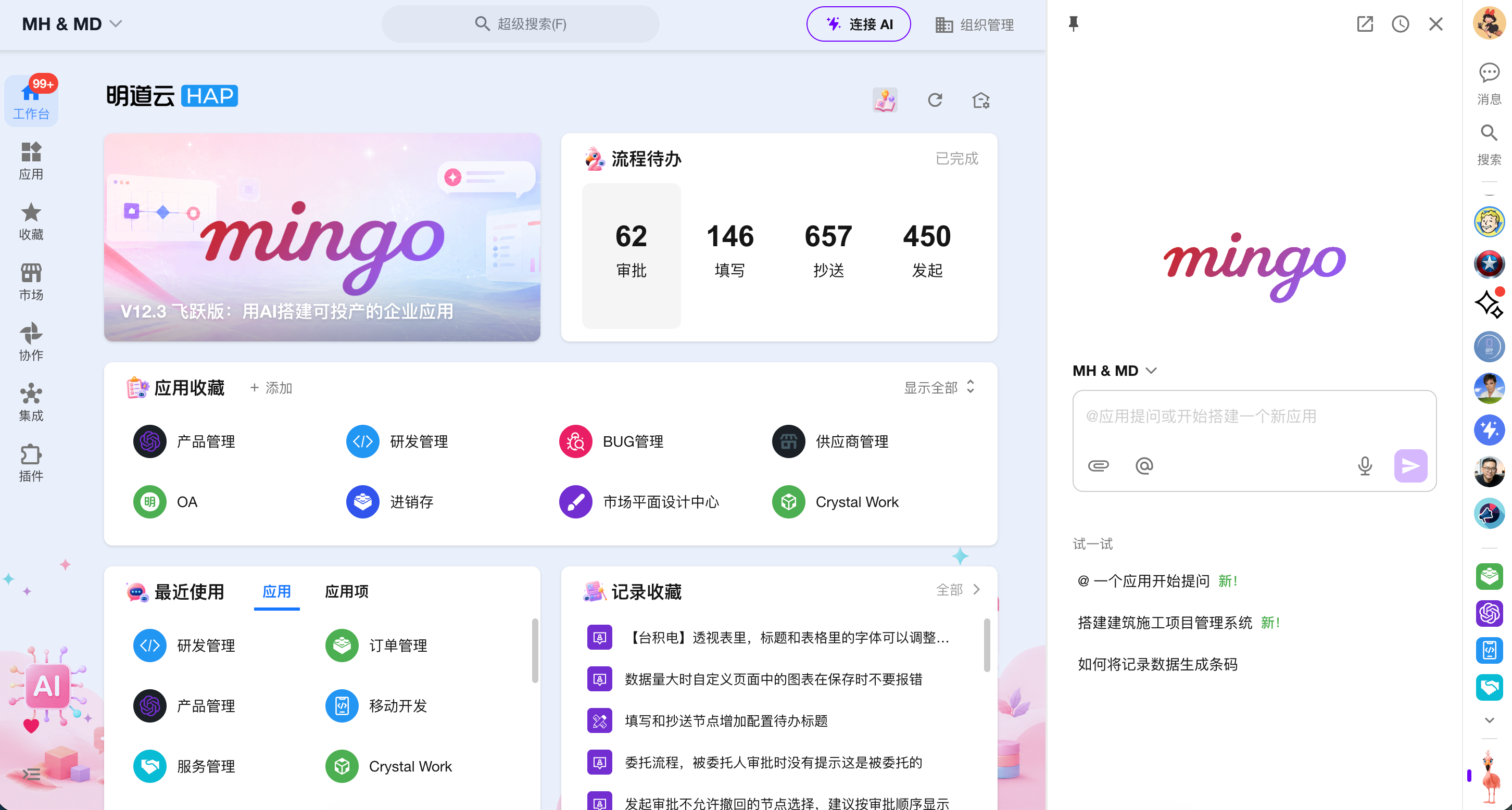Open 市场平面设计中心 app in 应用收藏
The image size is (1512, 810).
pyautogui.click(x=639, y=502)
